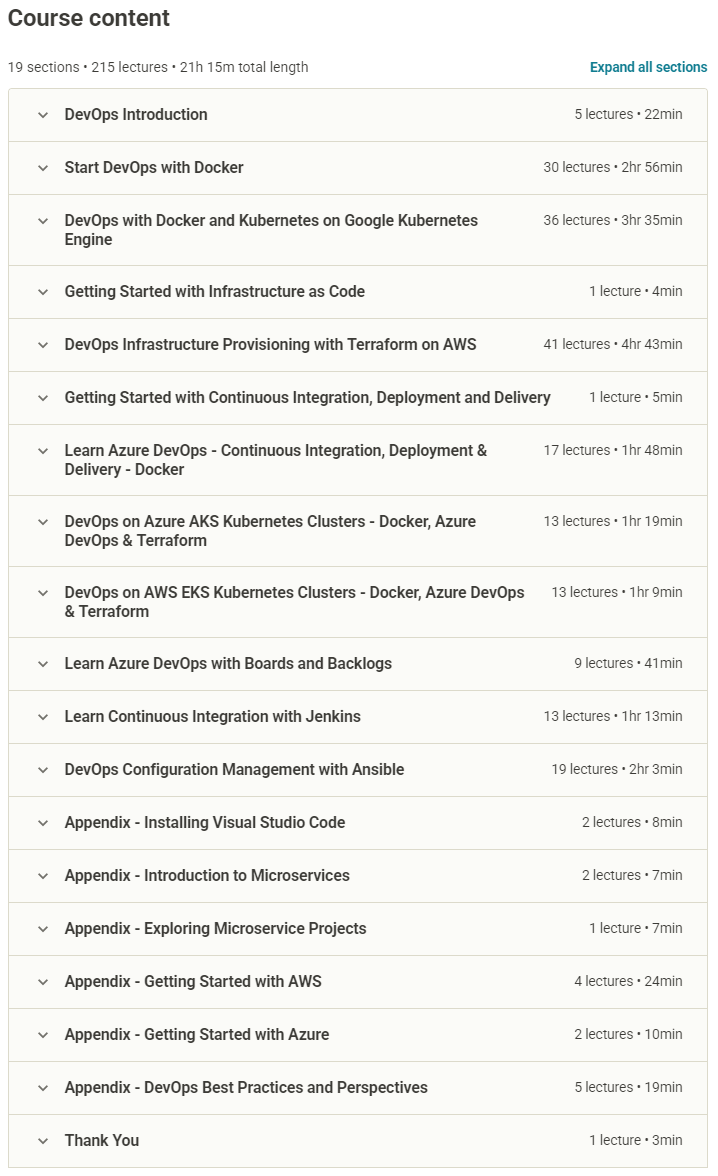This screenshot has width=718, height=1176.
Task: Expand Appendix - Exploring Microservice Projects chevron
Action: point(43,929)
